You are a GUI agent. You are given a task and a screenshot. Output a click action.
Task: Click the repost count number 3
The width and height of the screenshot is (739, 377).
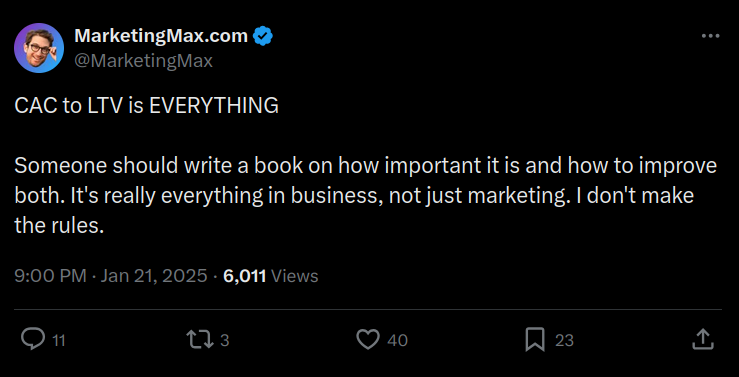tap(225, 340)
